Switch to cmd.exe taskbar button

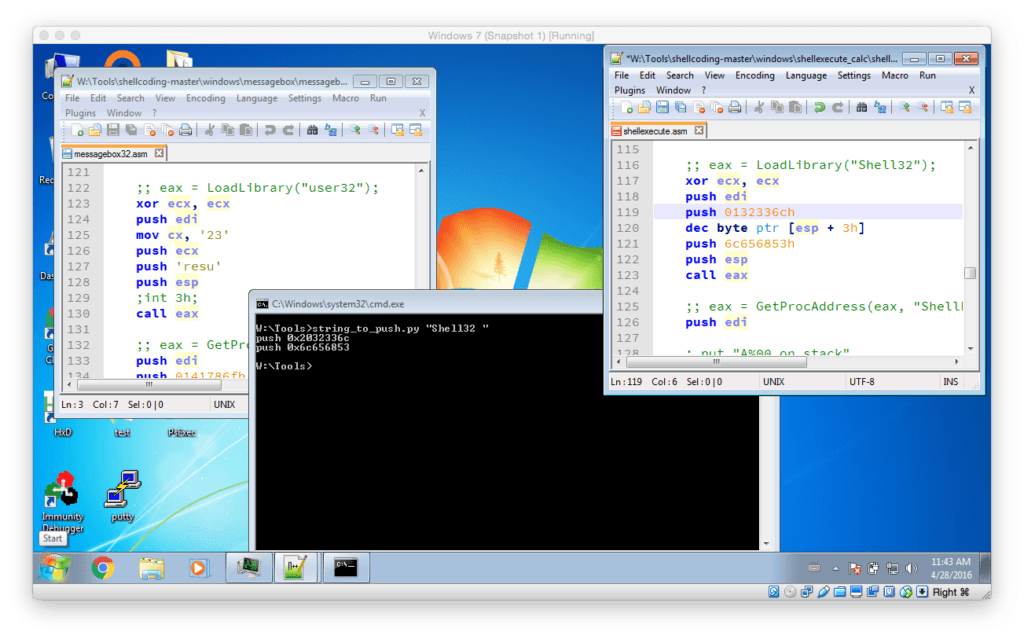tap(345, 568)
